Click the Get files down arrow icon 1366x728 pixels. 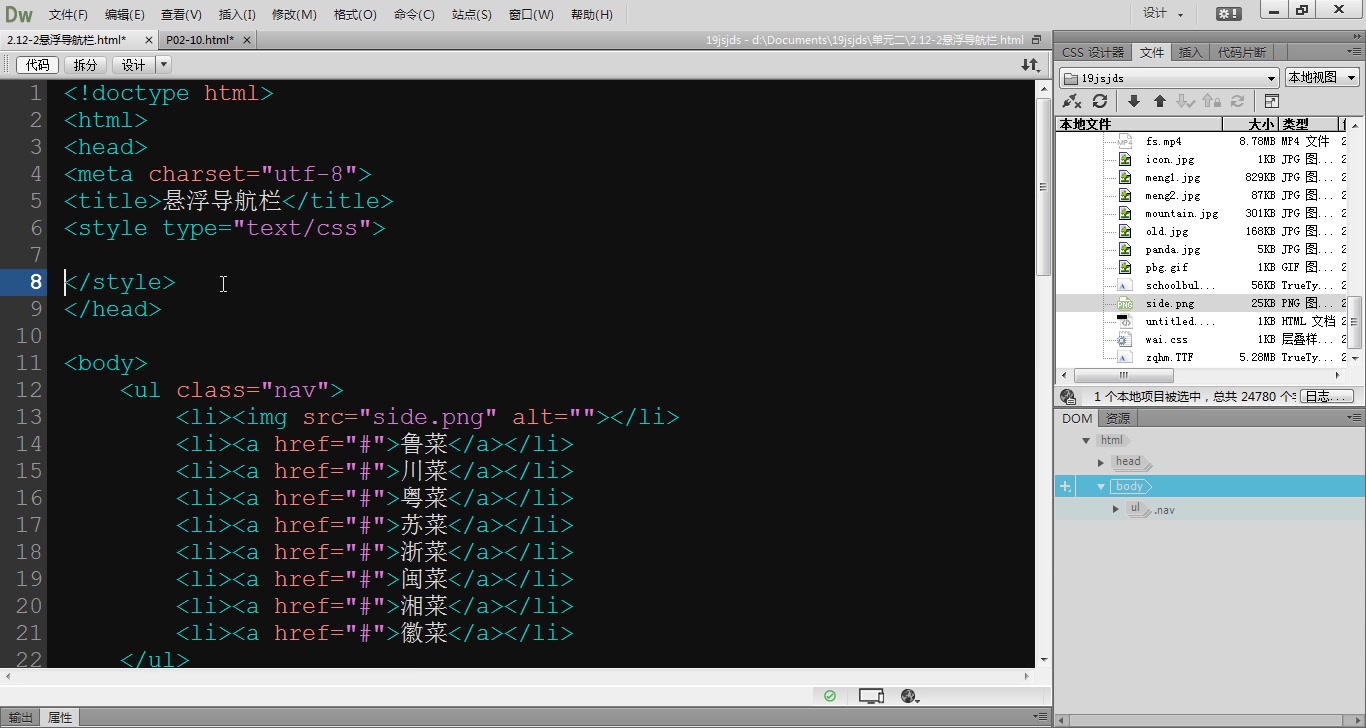pos(1134,101)
